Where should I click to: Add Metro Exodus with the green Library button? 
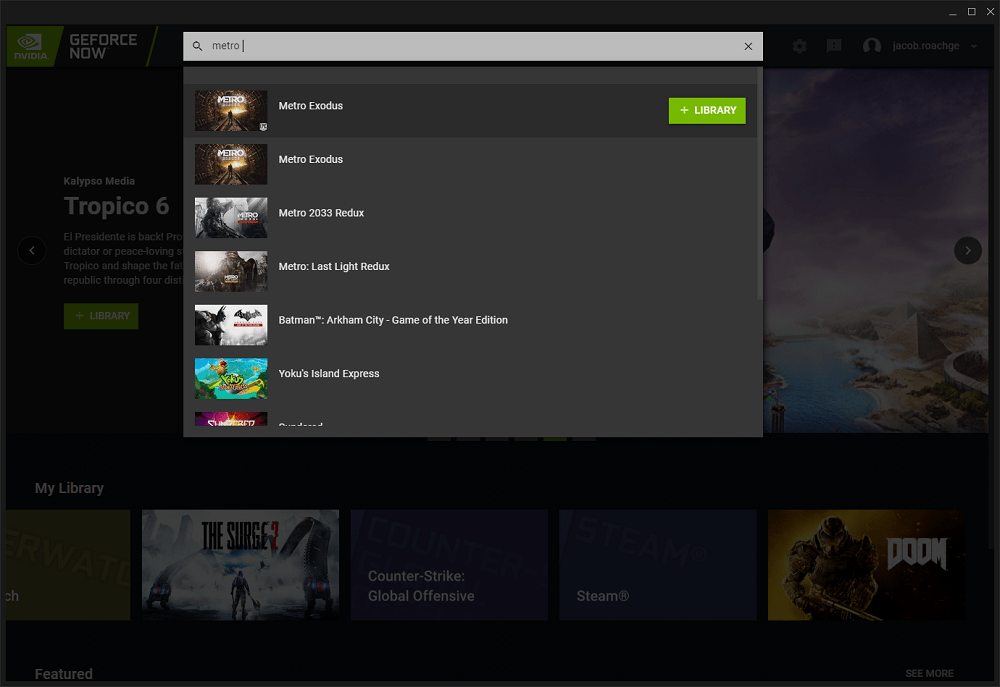[707, 110]
